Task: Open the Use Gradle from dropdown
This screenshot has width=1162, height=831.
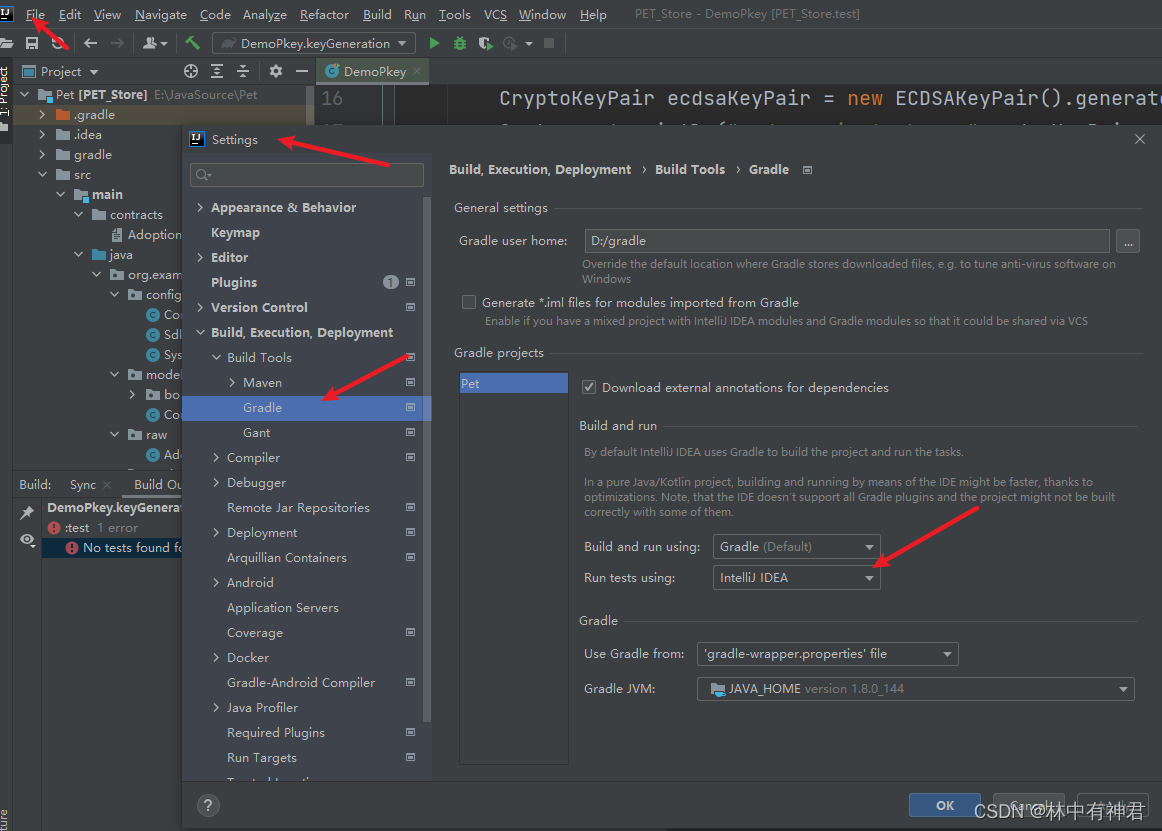Action: pos(828,654)
